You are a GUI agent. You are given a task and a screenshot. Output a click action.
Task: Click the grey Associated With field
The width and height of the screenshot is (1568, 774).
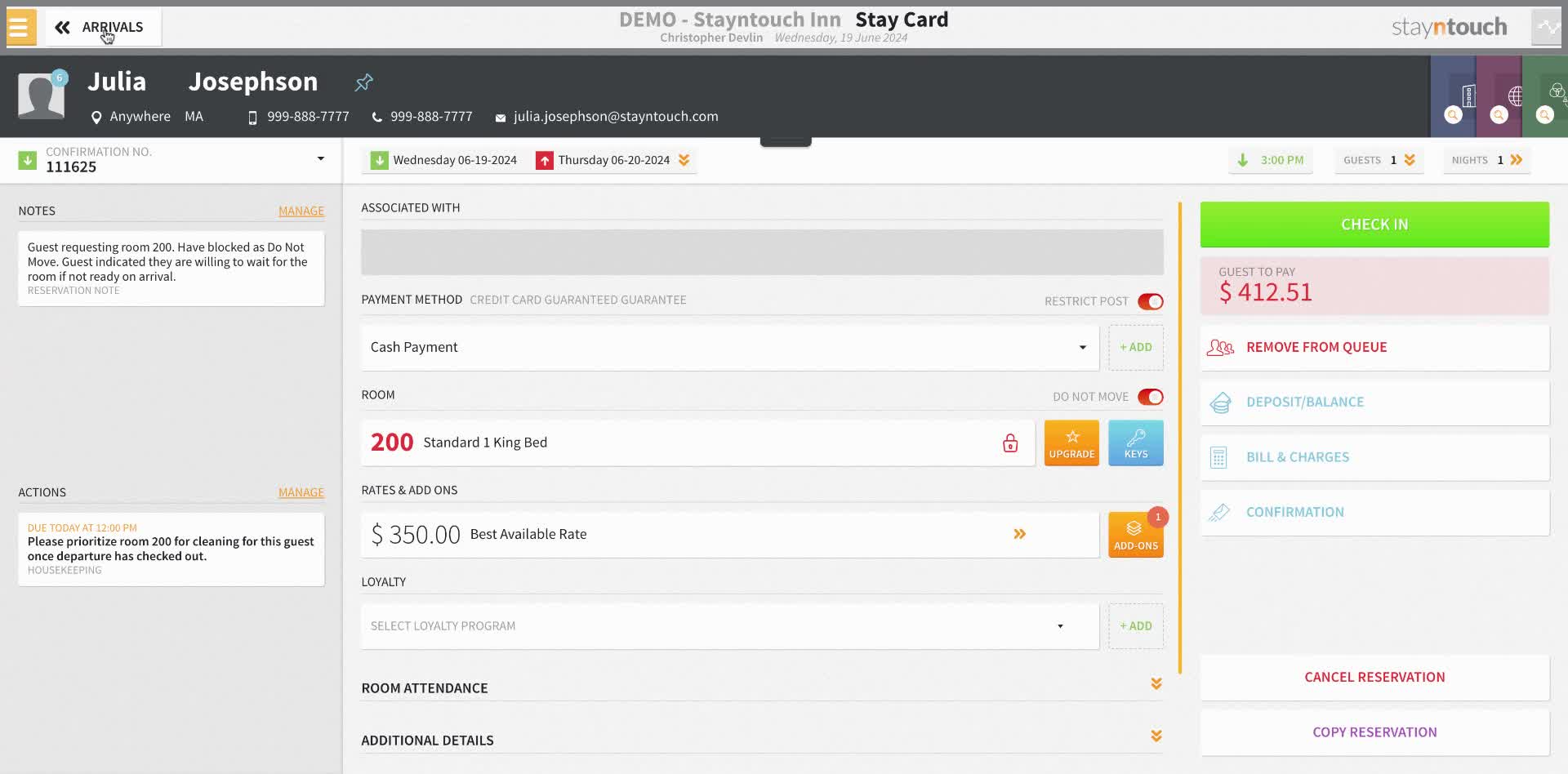click(x=762, y=252)
